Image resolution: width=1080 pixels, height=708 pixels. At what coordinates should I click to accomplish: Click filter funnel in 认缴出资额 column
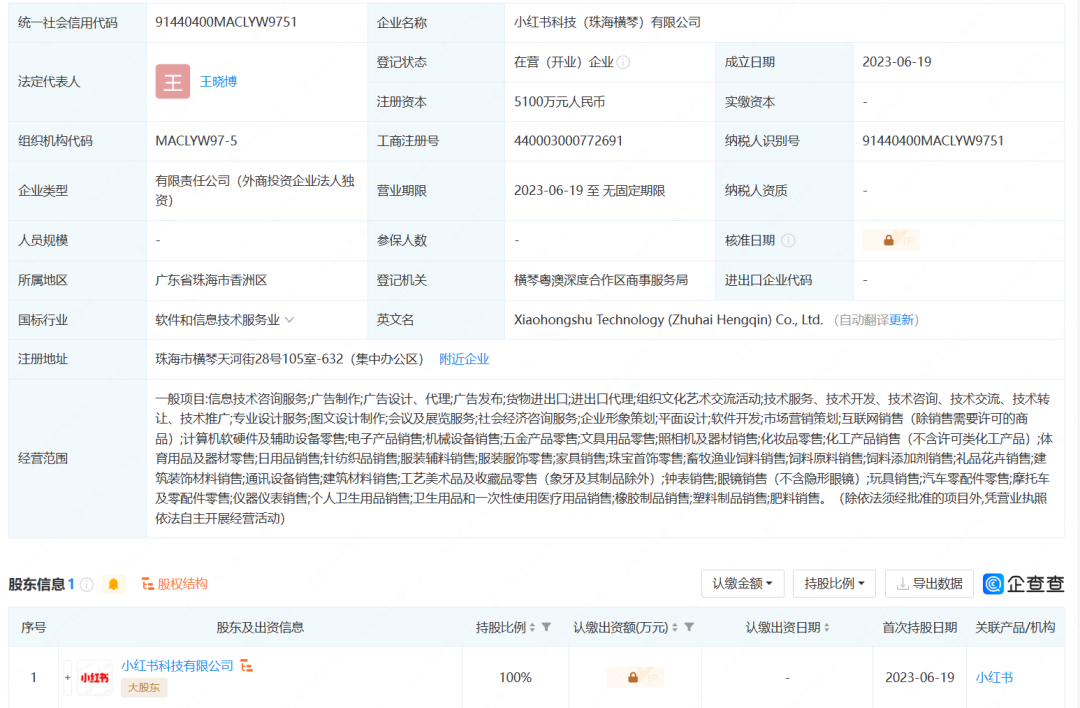689,627
